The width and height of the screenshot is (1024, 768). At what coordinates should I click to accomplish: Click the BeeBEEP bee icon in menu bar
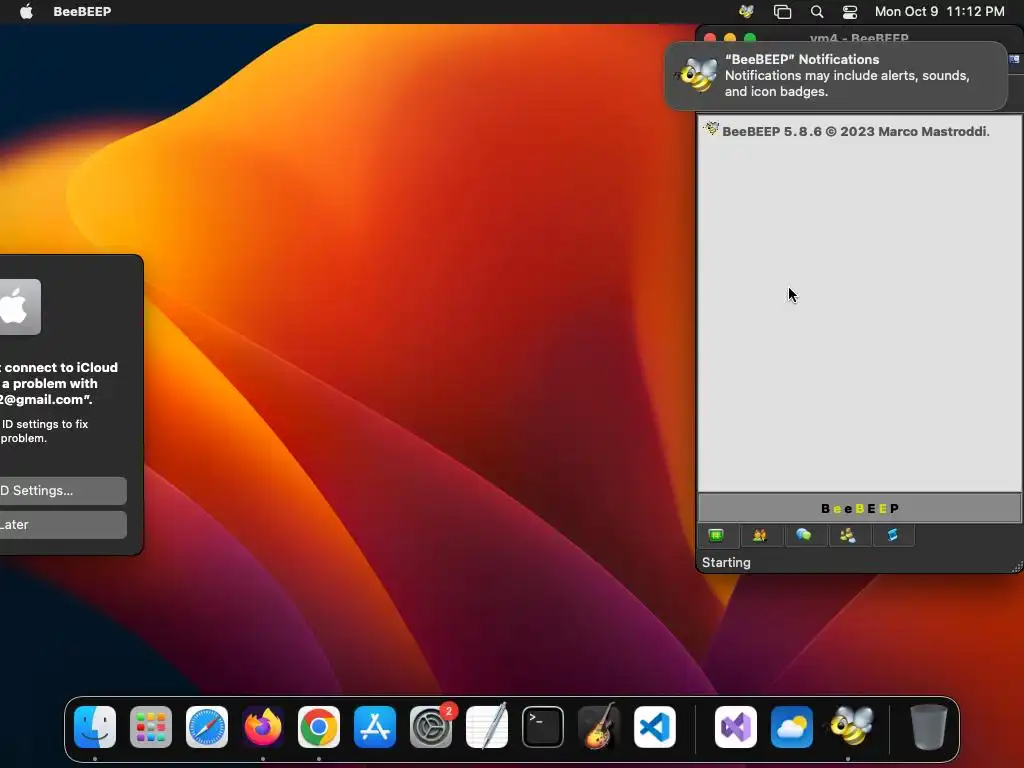coord(746,11)
